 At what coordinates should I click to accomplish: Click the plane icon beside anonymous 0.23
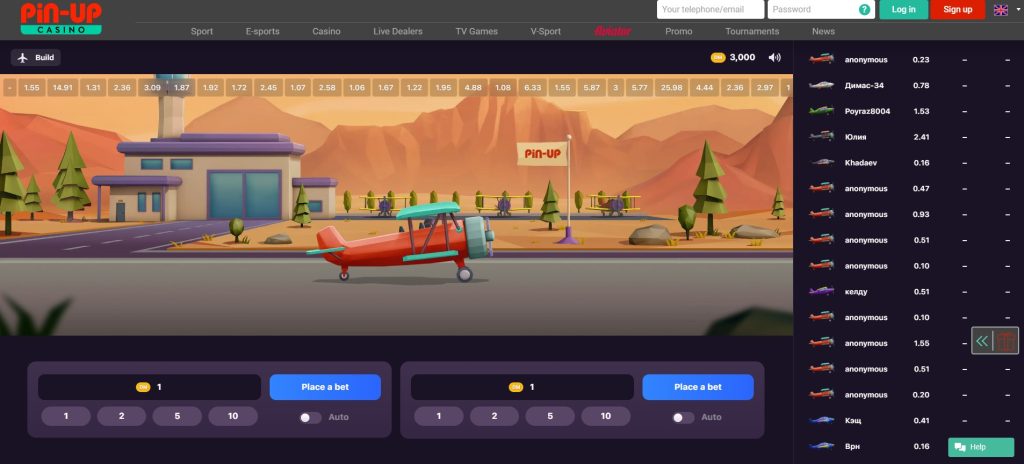click(822, 59)
